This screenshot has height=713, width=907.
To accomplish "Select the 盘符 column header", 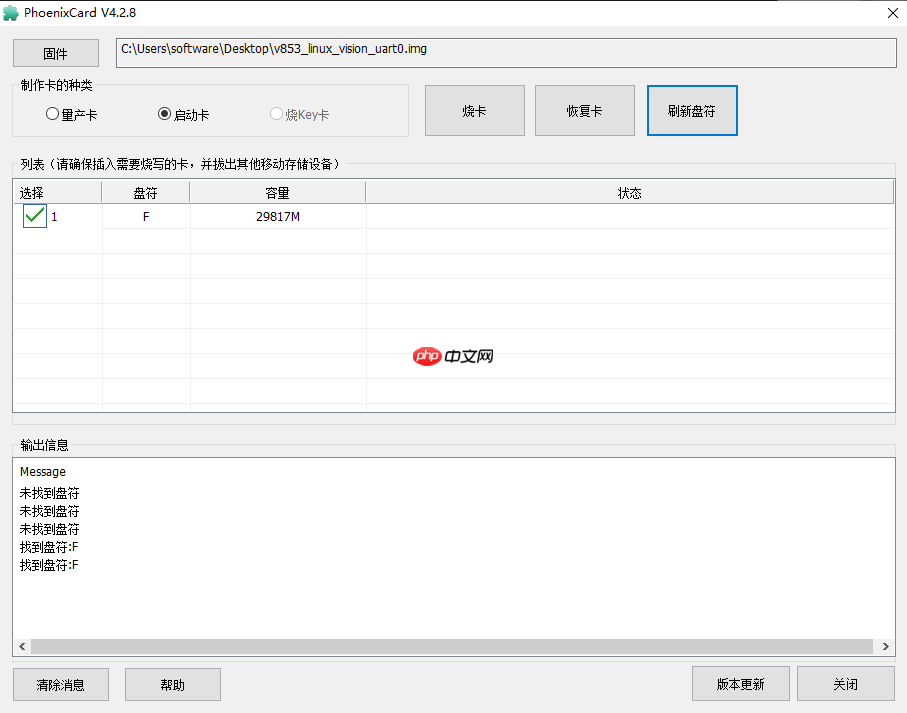I will (x=145, y=191).
